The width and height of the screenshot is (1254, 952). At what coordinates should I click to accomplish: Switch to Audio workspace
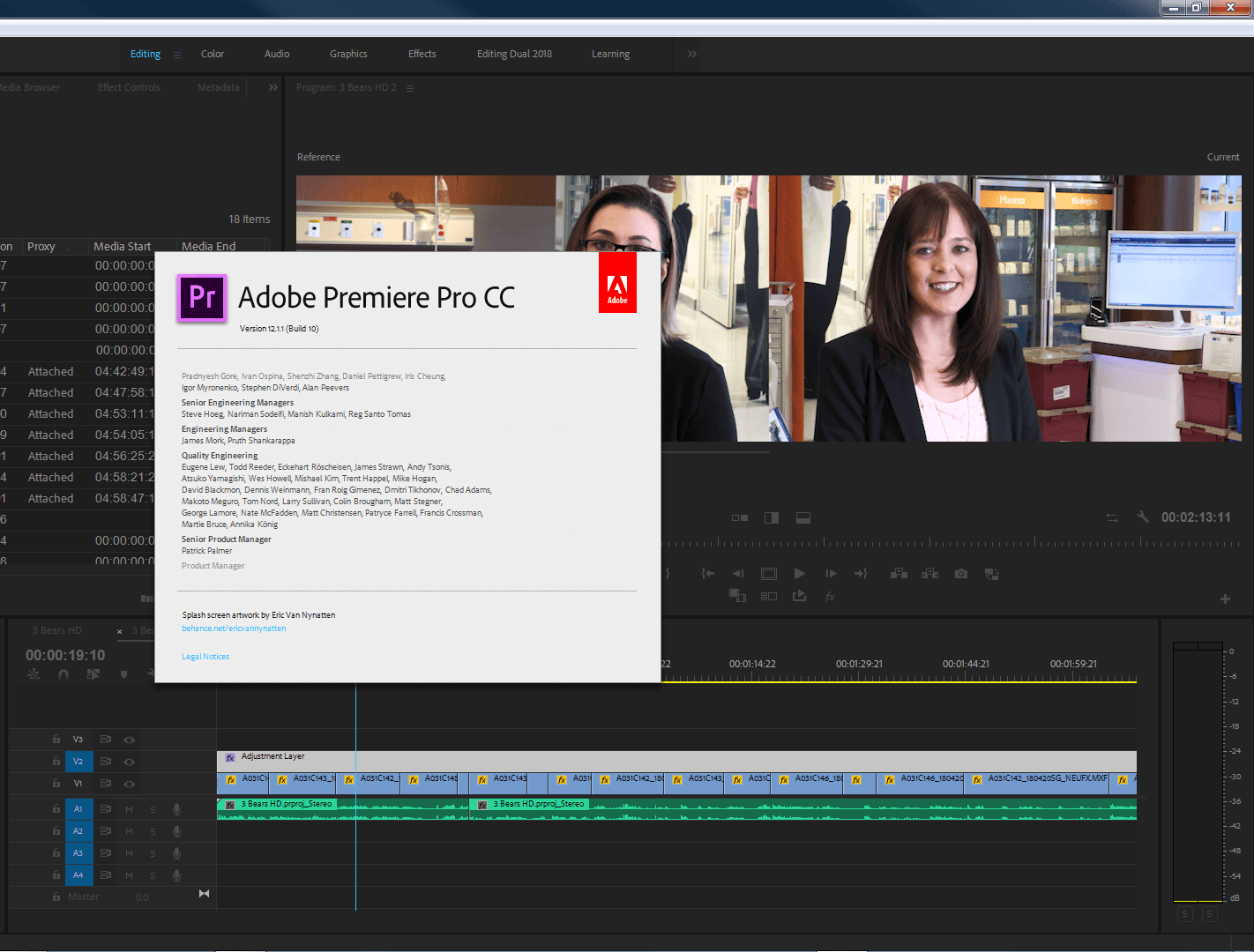pos(277,54)
